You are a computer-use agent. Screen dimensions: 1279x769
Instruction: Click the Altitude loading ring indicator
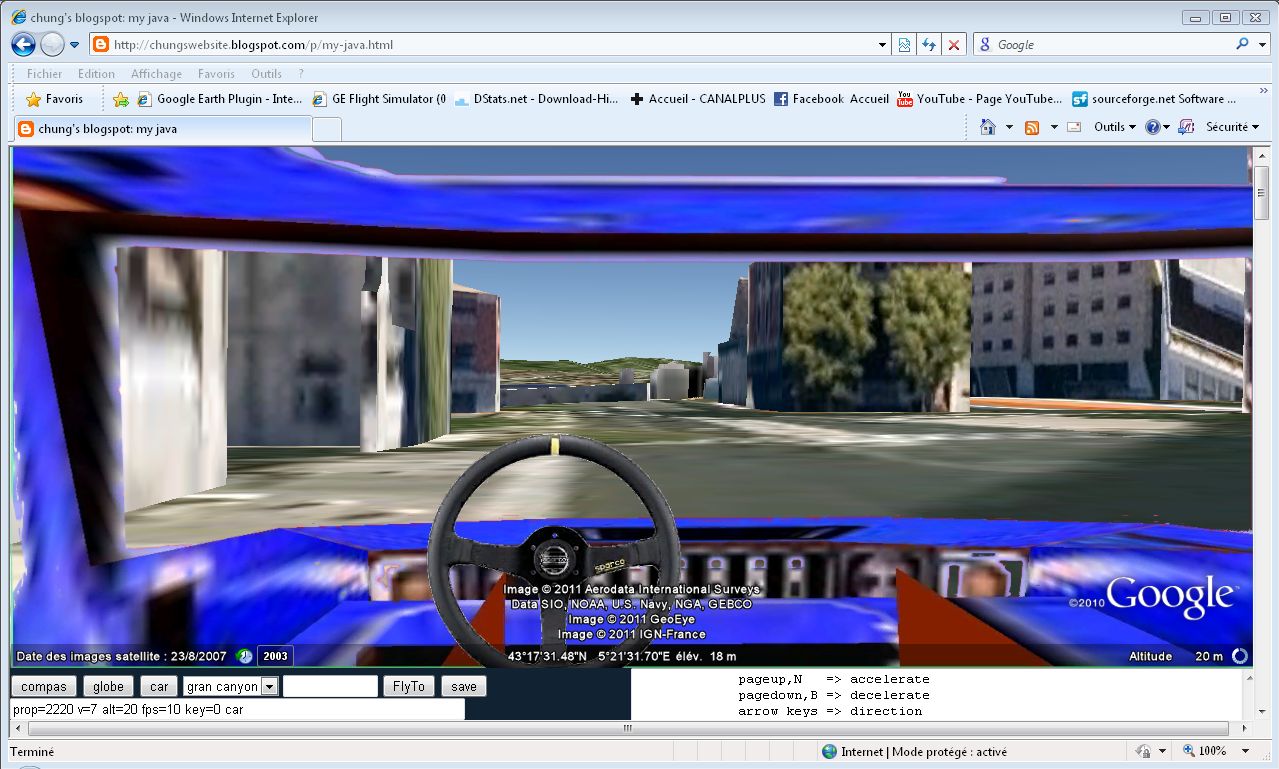[x=1240, y=657]
